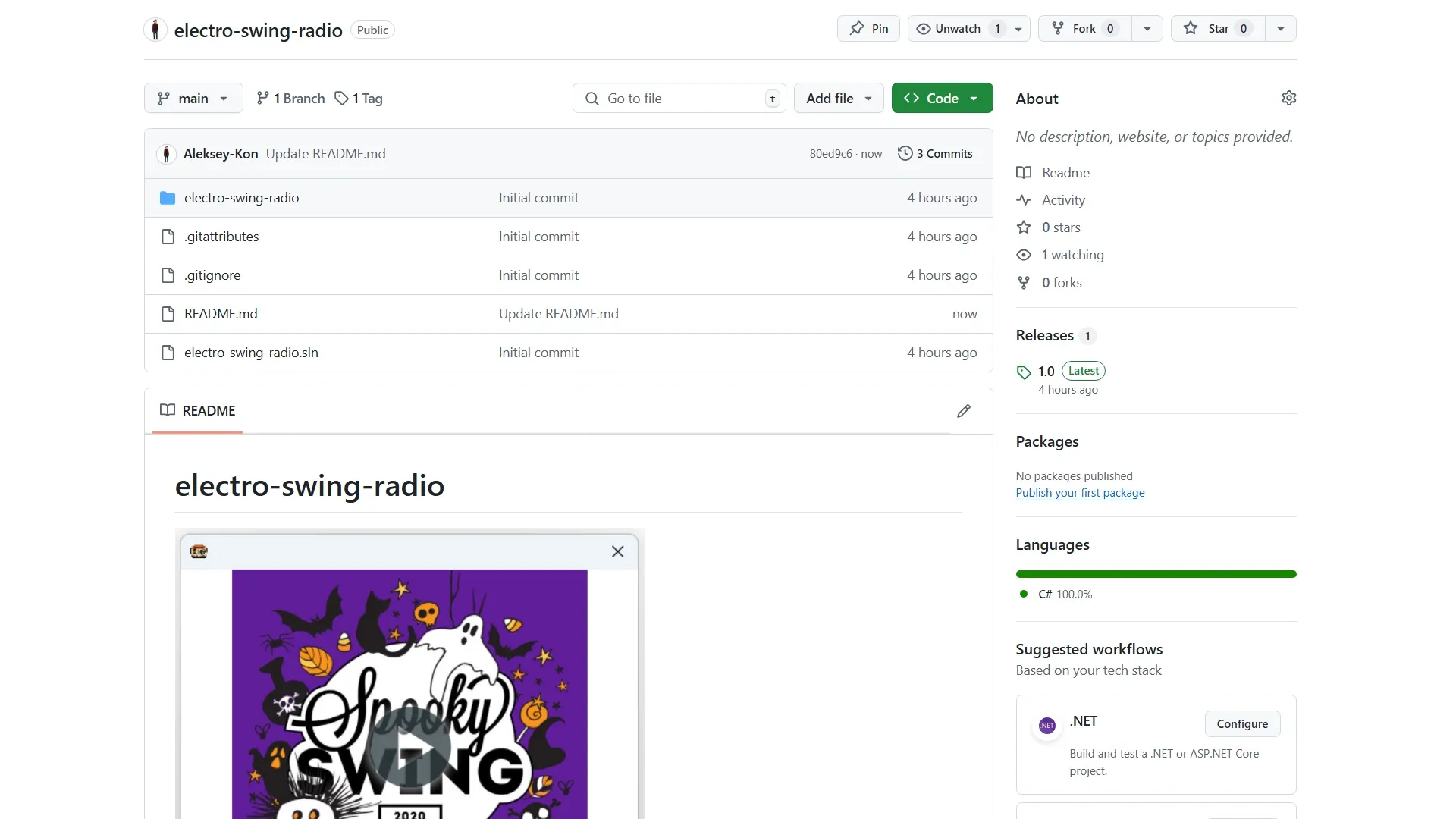1456x819 pixels.
Task: Click the file icon next to README.md
Action: [168, 314]
